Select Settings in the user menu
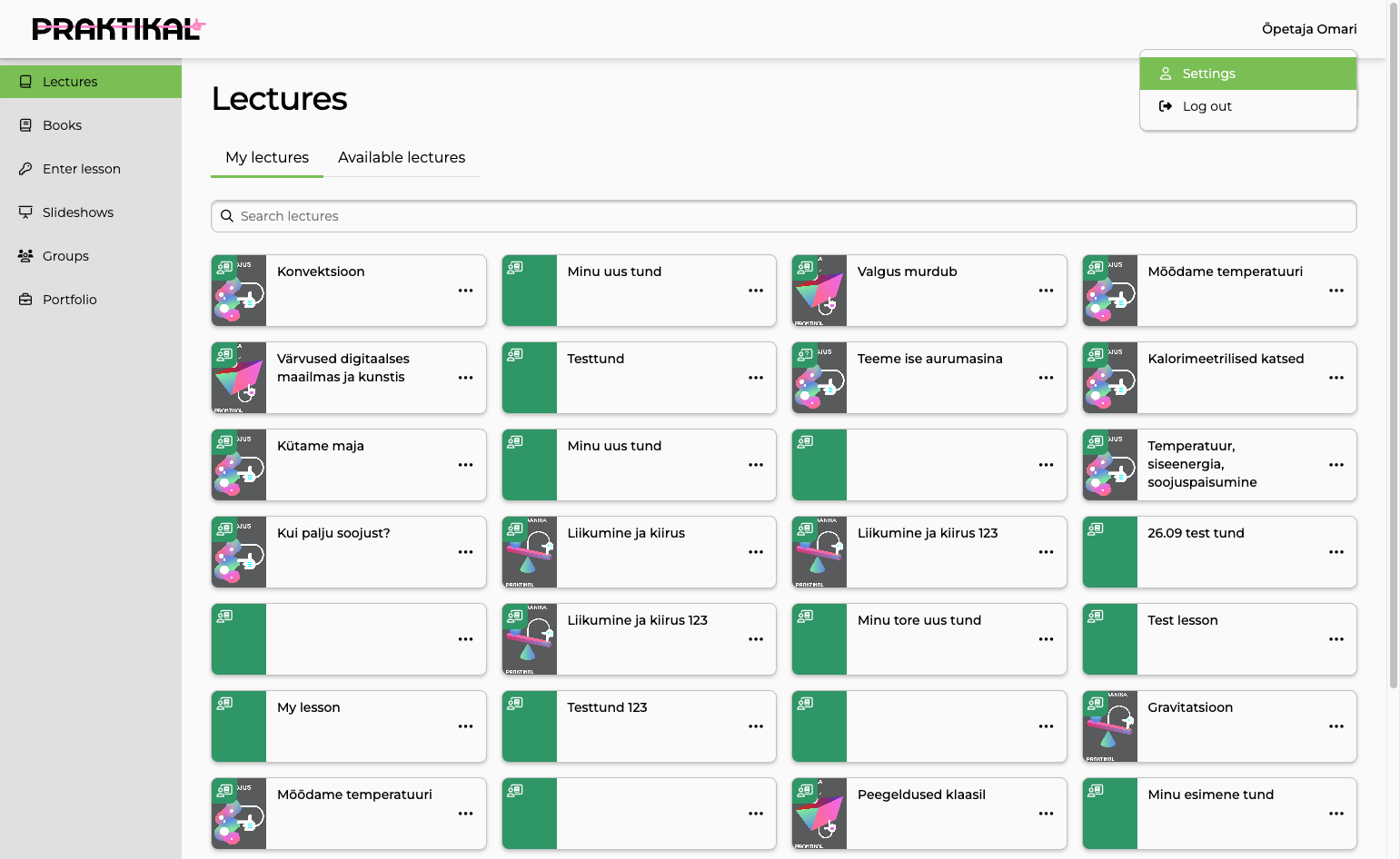Viewport: 1400px width, 859px height. 1248,74
